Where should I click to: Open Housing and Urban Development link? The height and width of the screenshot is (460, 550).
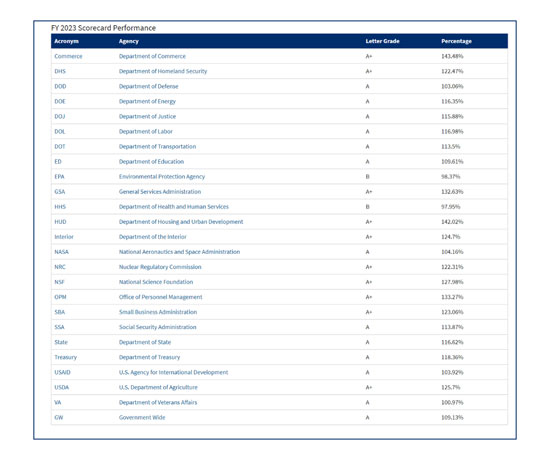[181, 222]
